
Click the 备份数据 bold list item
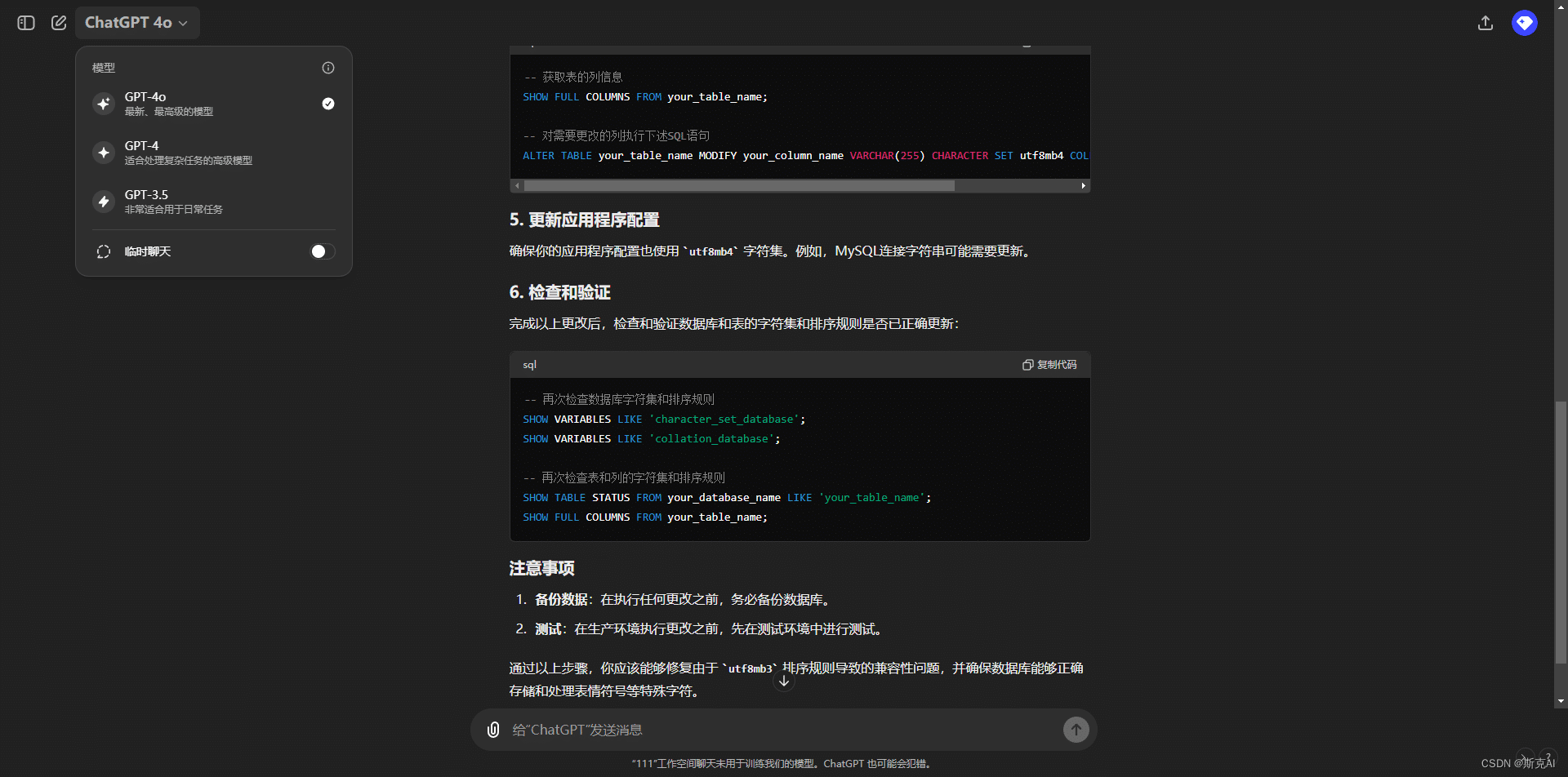point(561,600)
